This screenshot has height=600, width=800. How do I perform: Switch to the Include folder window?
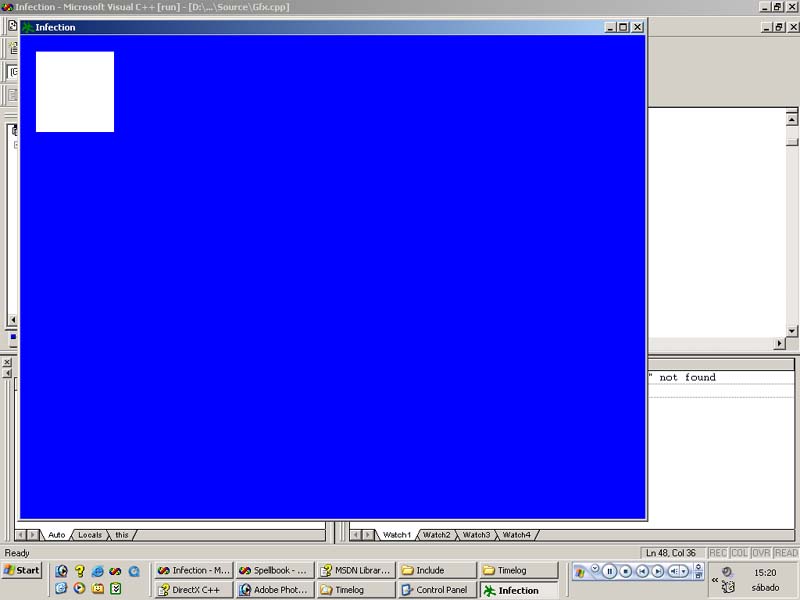pyautogui.click(x=437, y=570)
